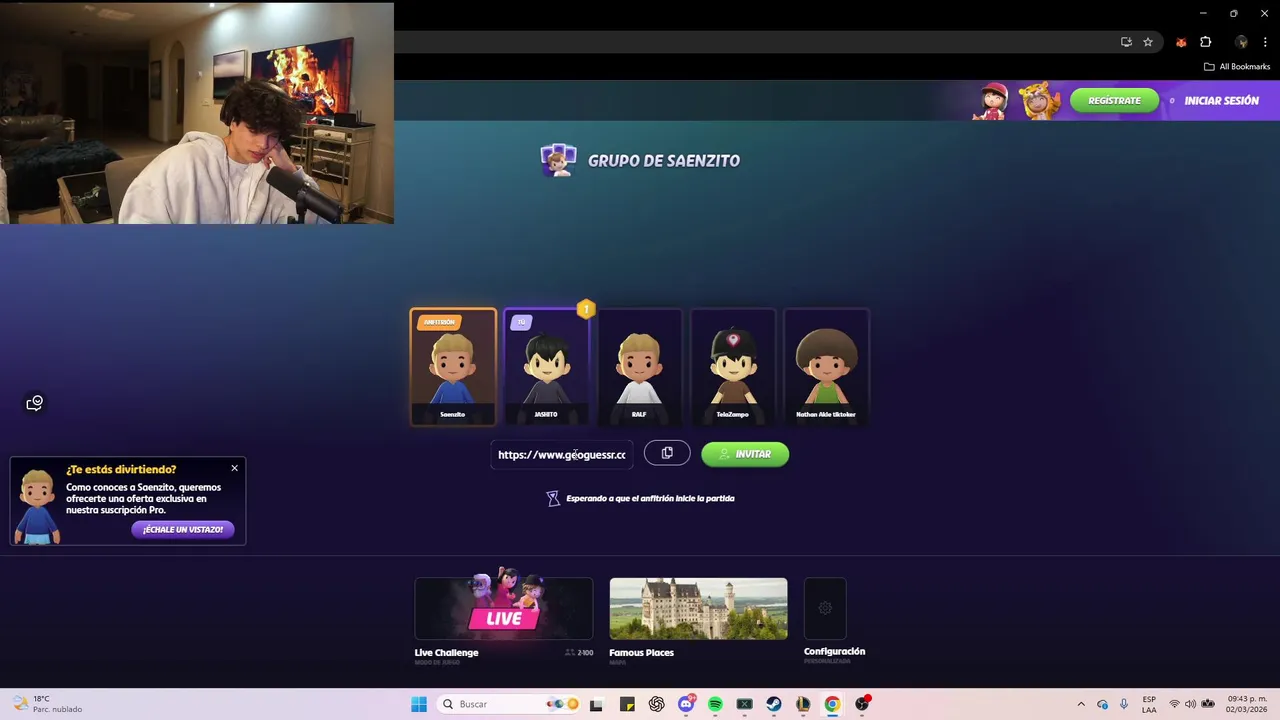Select TeloZampo player card
Image resolution: width=1280 pixels, height=720 pixels.
click(x=732, y=367)
